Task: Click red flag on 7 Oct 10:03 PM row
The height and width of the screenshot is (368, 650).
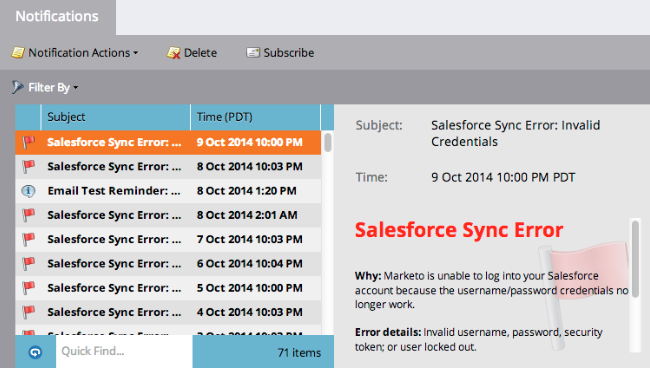Action: (x=29, y=239)
